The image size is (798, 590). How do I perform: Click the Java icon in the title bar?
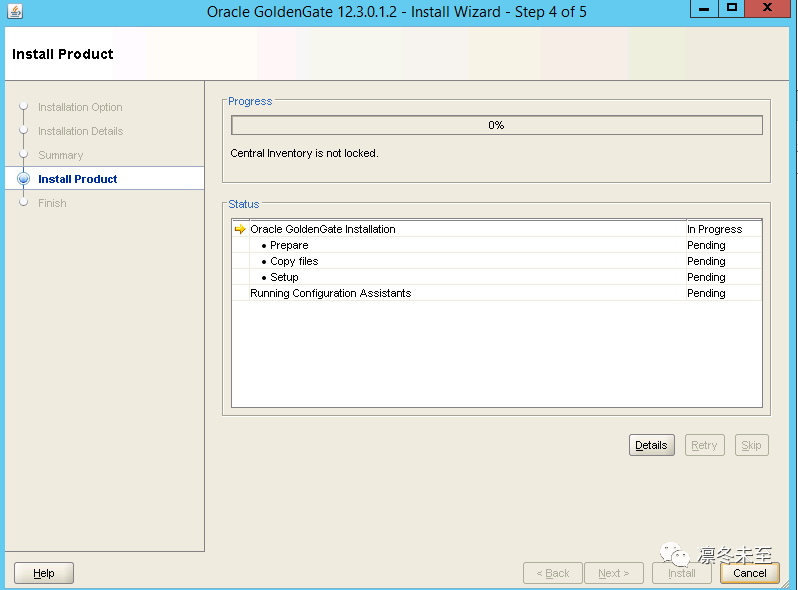15,11
